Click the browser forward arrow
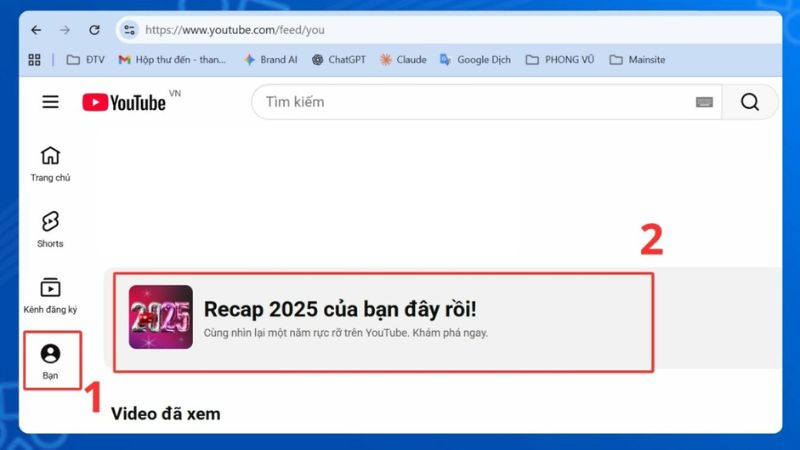 (x=65, y=30)
